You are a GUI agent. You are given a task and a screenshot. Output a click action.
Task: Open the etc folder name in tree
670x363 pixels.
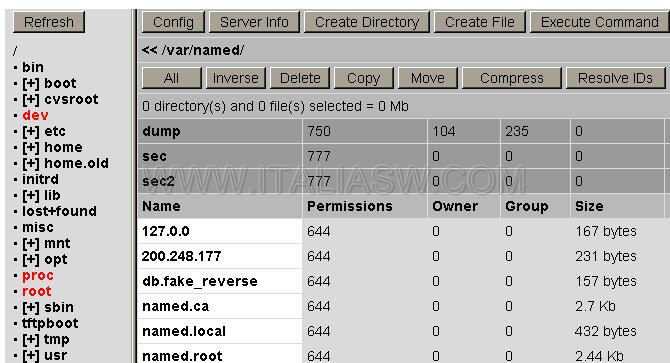click(55, 132)
